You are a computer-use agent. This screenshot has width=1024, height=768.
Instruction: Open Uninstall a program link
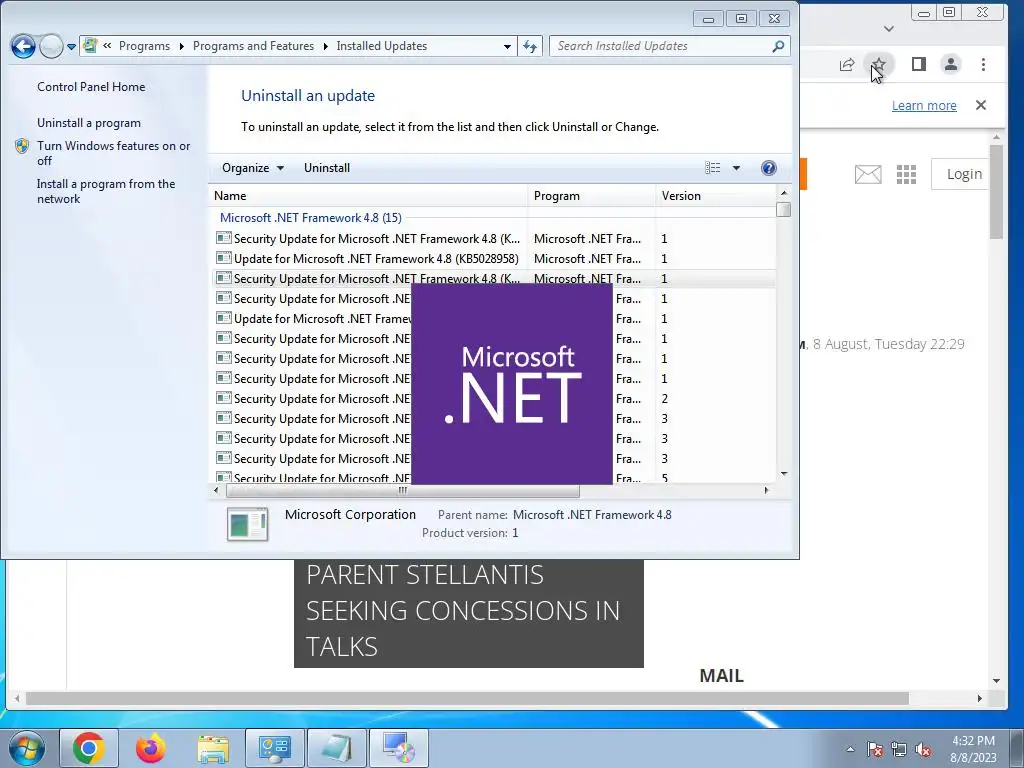click(89, 123)
